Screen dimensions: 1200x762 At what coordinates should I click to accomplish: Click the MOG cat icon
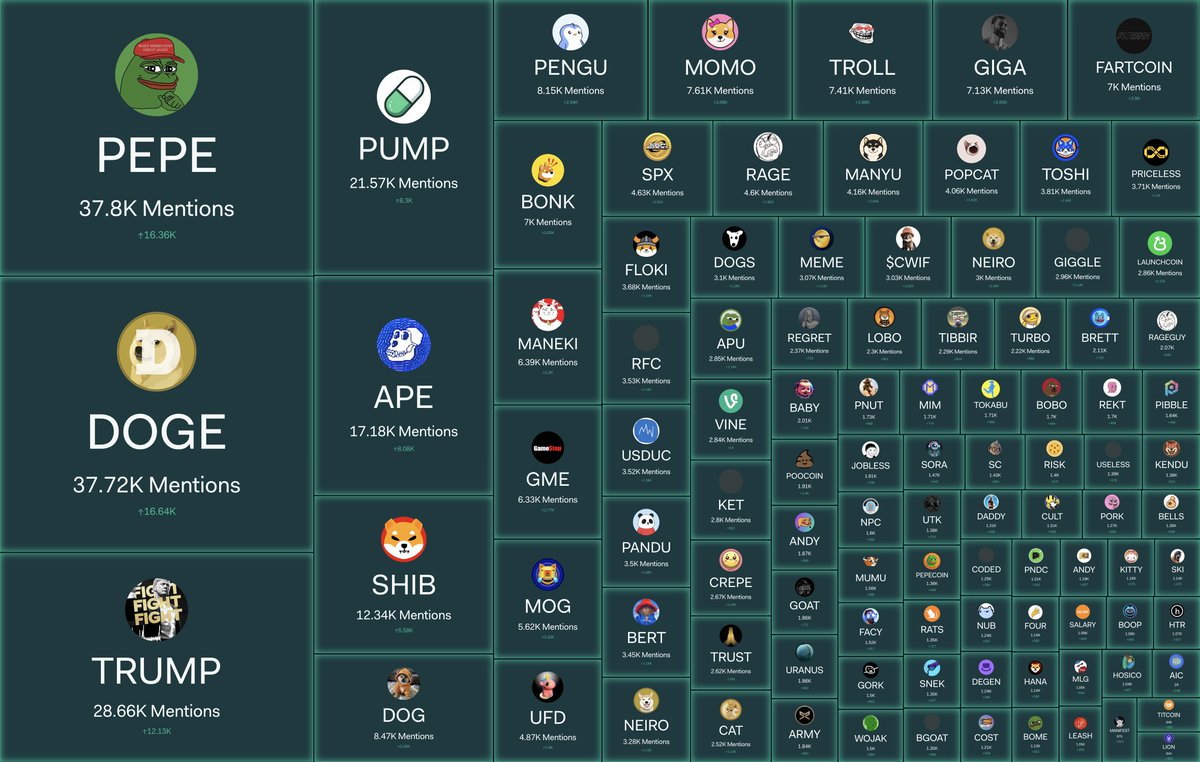(548, 575)
